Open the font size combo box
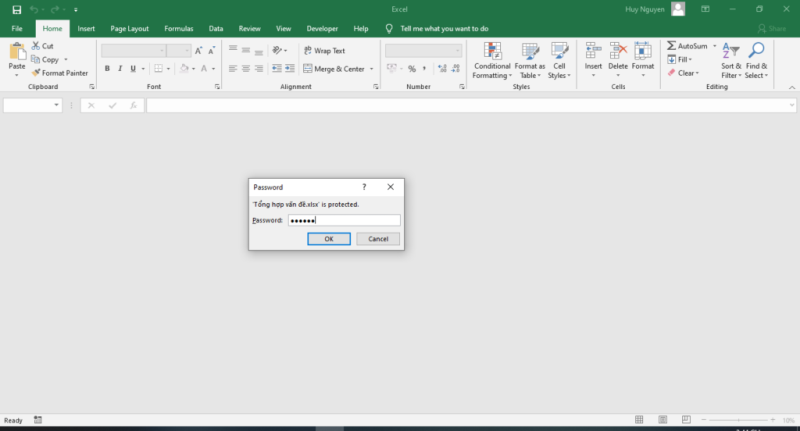 pyautogui.click(x=179, y=50)
